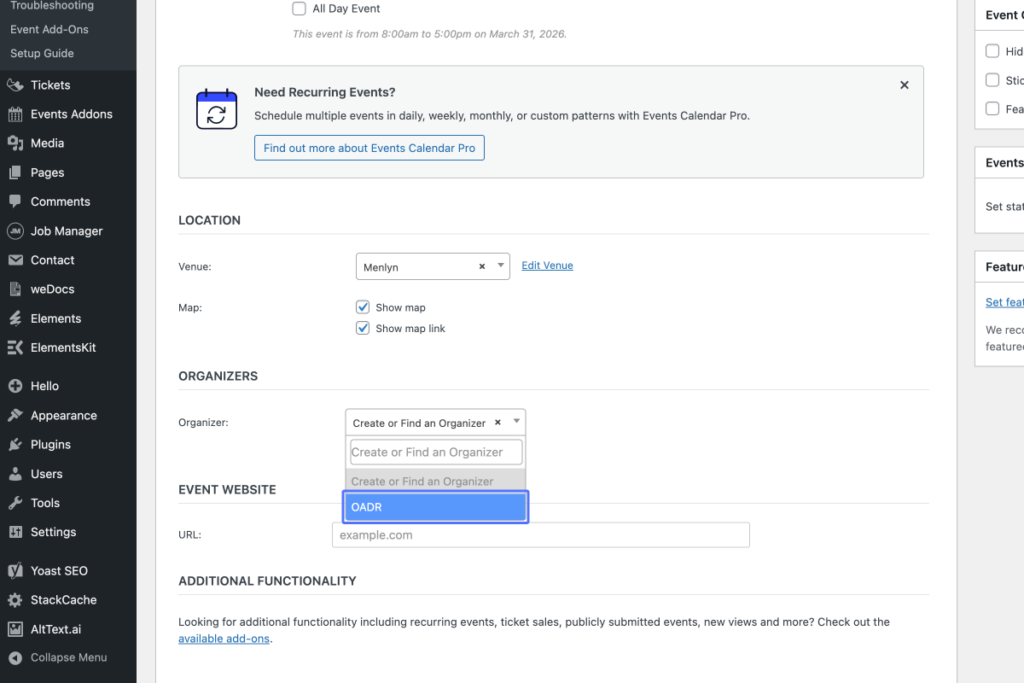Click the Job Manager icon
Viewport: 1024px width, 683px height.
pos(15,230)
